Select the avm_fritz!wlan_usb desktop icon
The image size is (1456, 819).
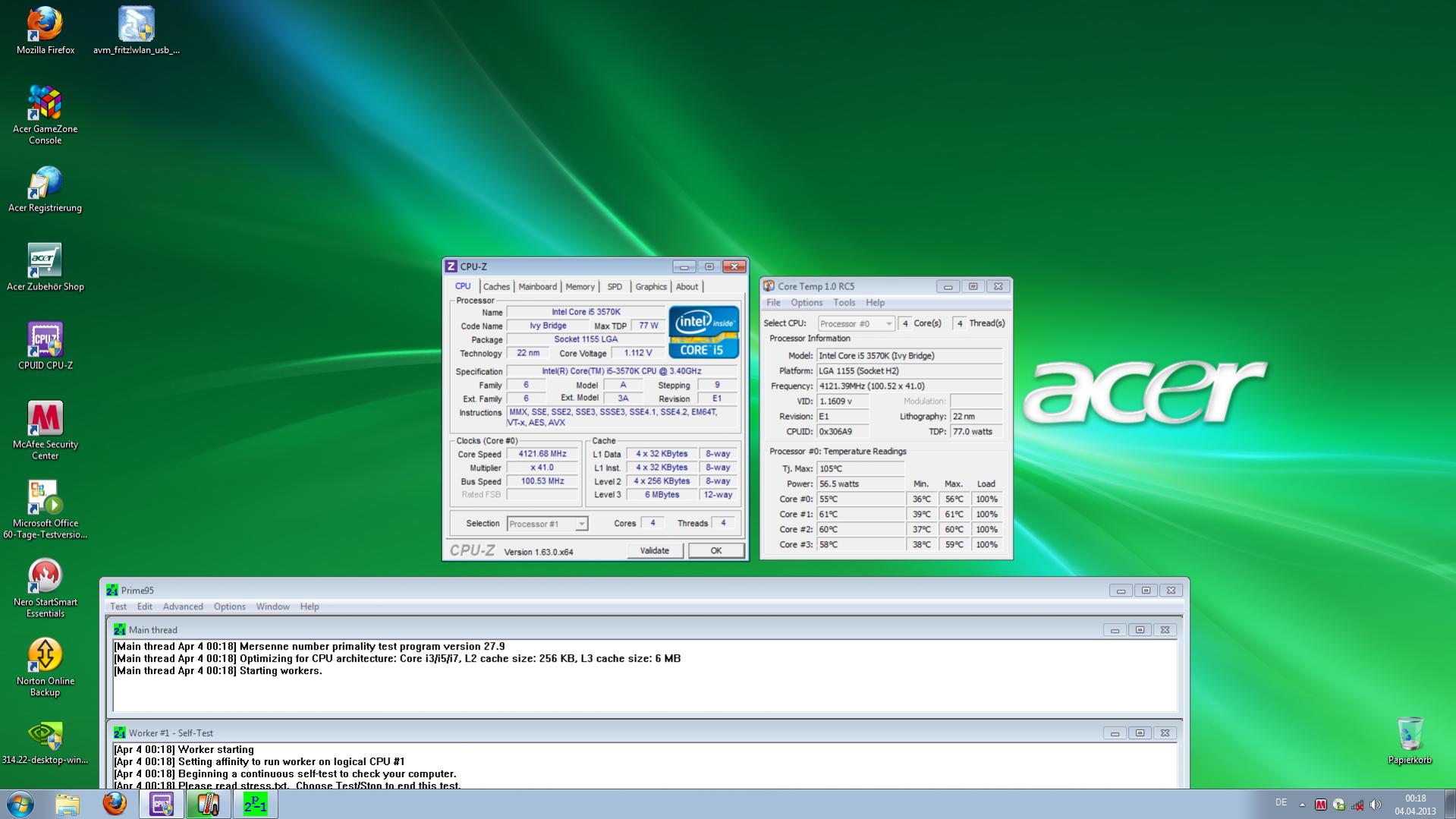[x=137, y=30]
